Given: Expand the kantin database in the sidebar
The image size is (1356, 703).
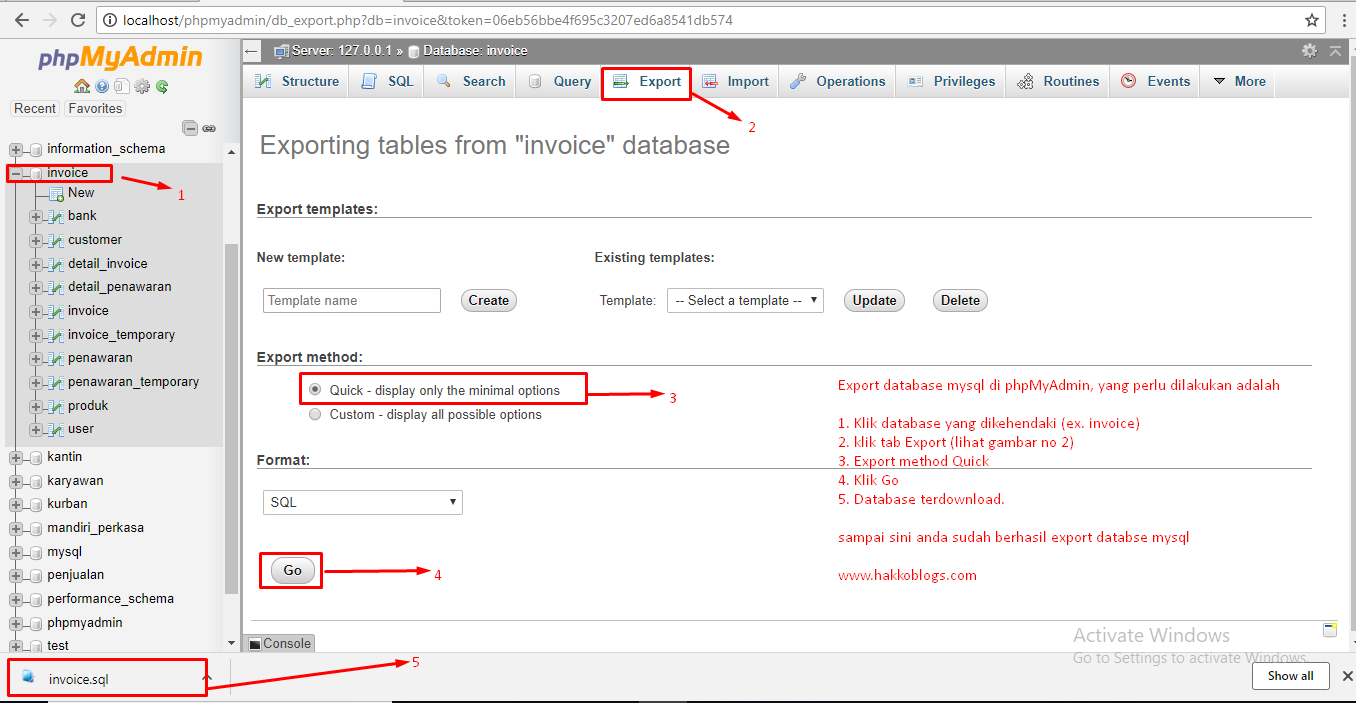Looking at the screenshot, I should tap(15, 456).
